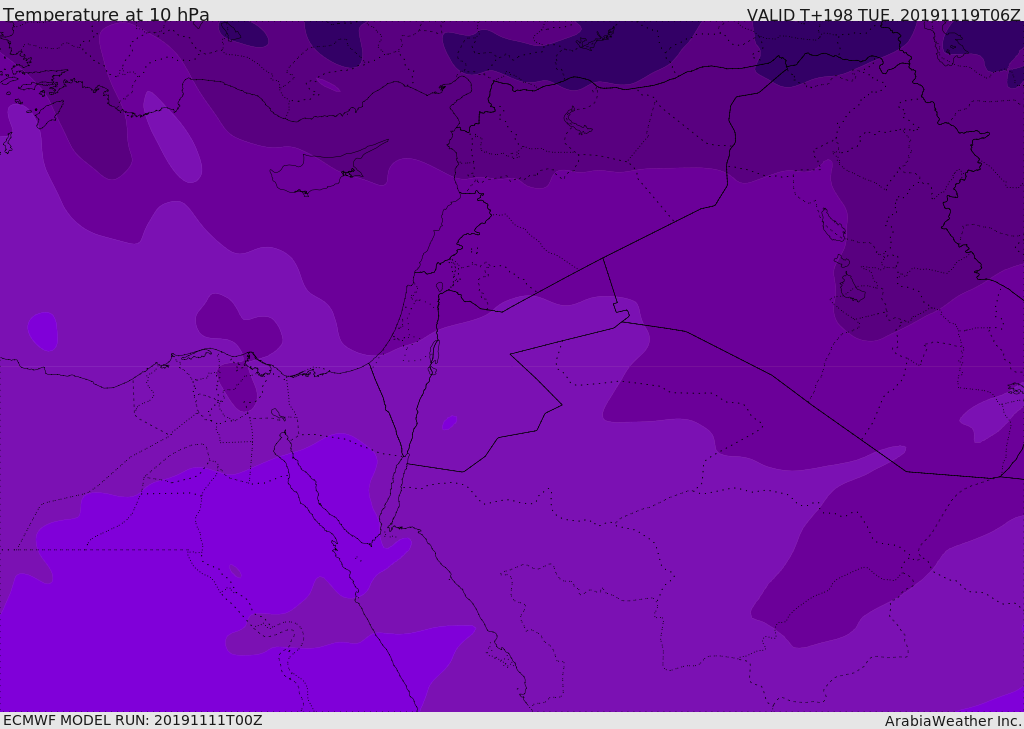Click small bright purple oval inside Jordan
1024x729 pixels.
449,423
